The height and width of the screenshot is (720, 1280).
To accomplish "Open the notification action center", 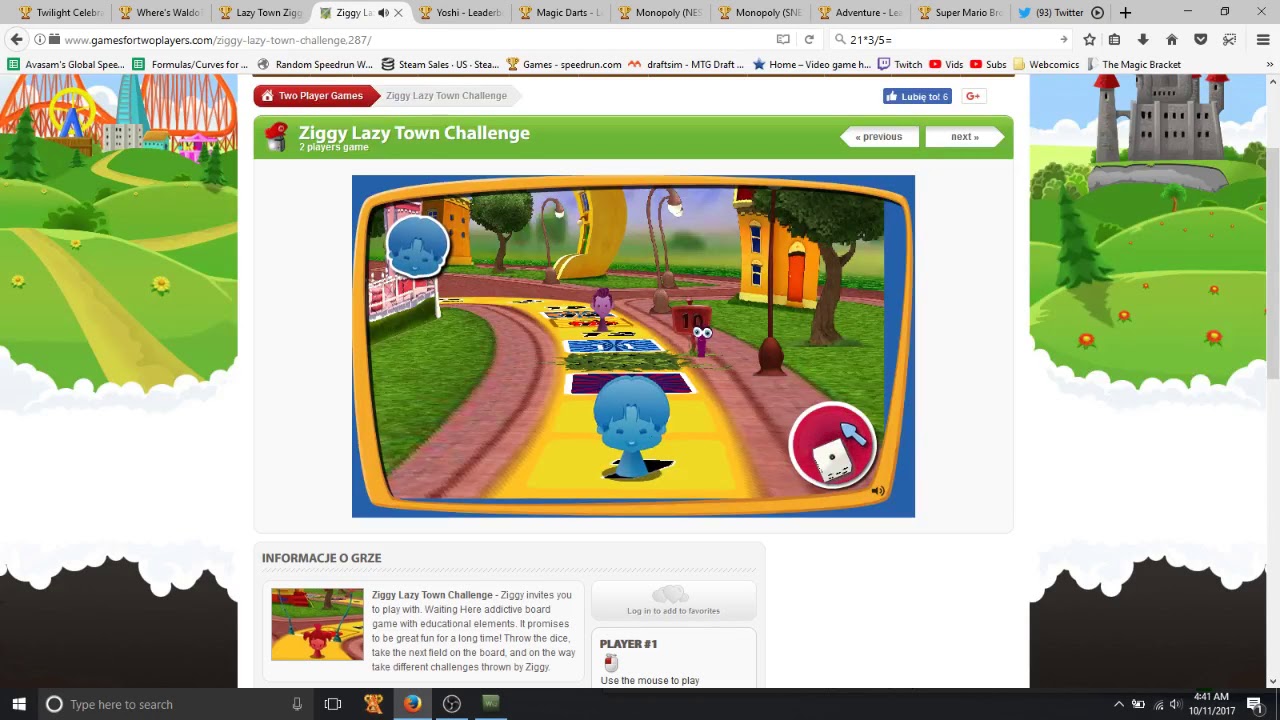I will coord(1255,704).
